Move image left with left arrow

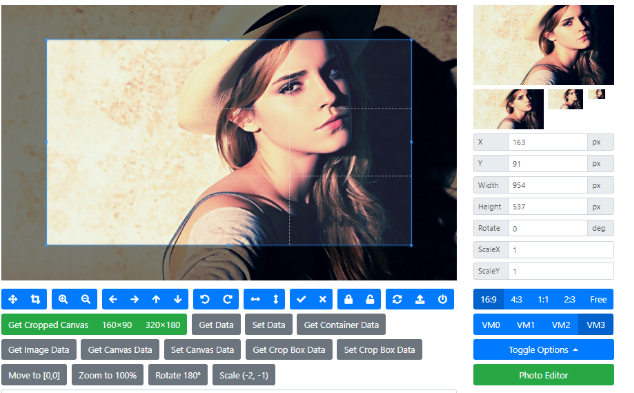113,299
